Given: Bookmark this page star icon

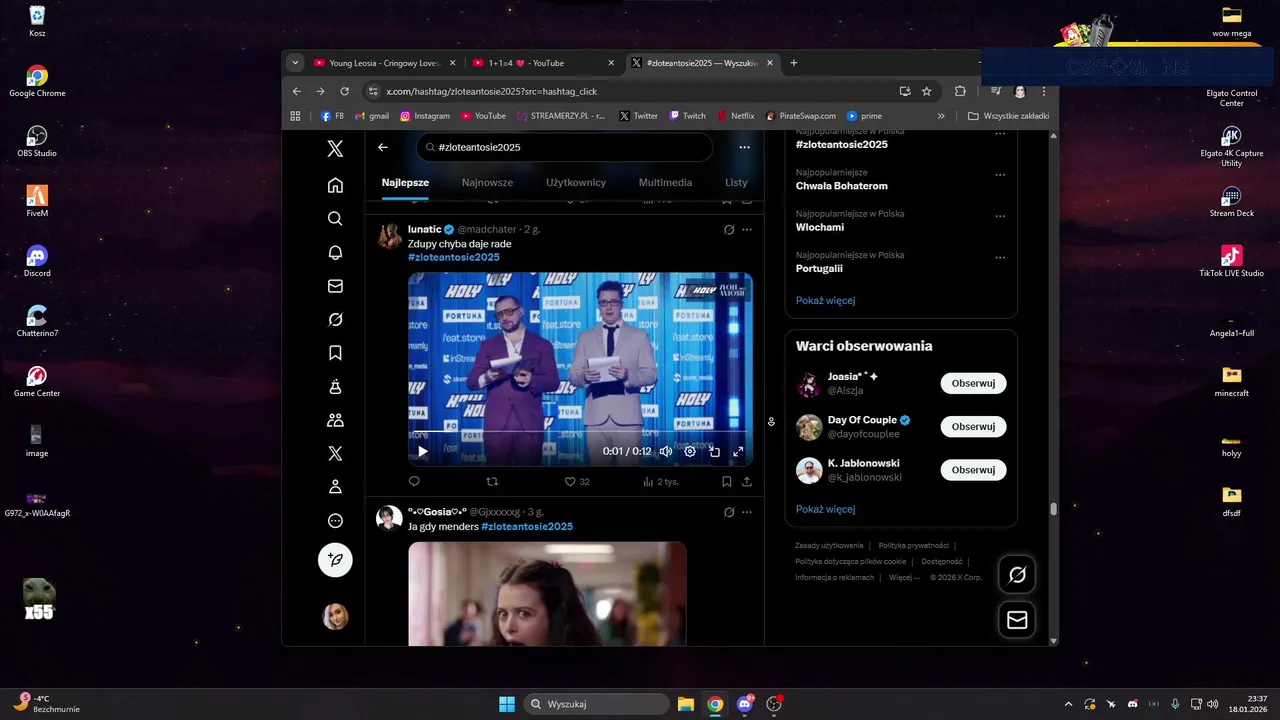Looking at the screenshot, I should [x=927, y=91].
